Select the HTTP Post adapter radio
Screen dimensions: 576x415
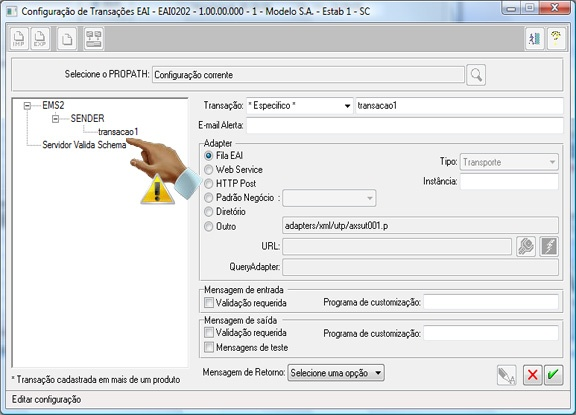tap(209, 184)
